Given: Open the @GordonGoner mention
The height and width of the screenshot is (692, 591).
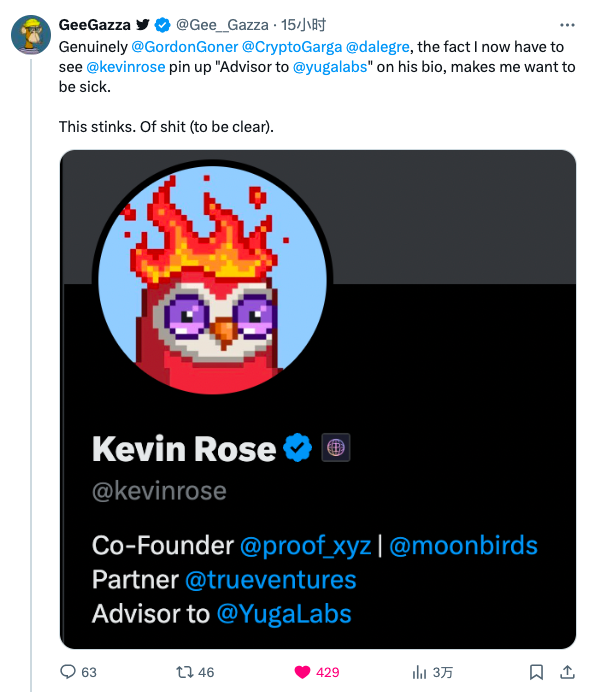Looking at the screenshot, I should 184,47.
